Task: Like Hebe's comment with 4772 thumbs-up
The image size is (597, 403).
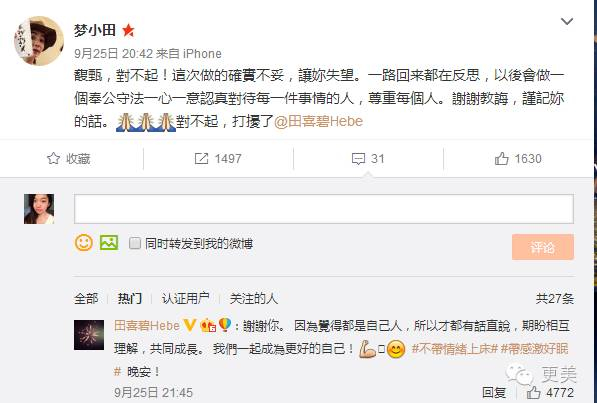Action: click(x=533, y=392)
